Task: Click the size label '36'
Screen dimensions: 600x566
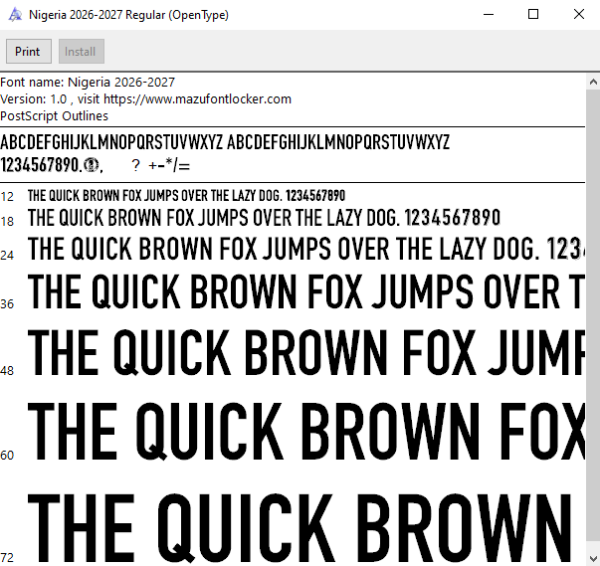Action: point(7,304)
